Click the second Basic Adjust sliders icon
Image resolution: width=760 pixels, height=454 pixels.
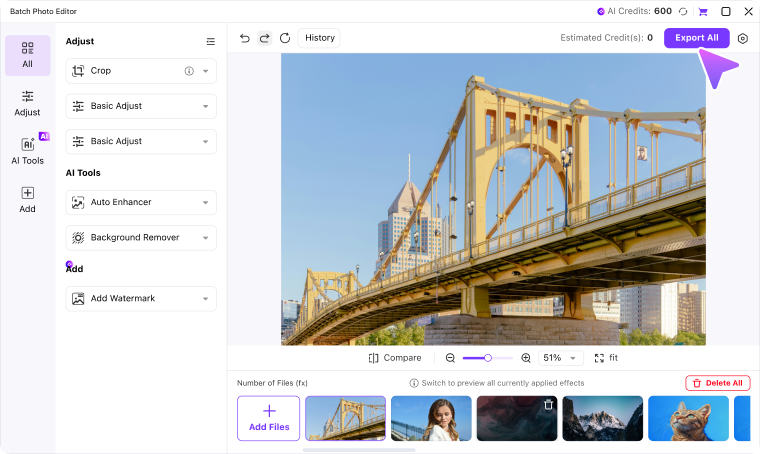[x=78, y=141]
